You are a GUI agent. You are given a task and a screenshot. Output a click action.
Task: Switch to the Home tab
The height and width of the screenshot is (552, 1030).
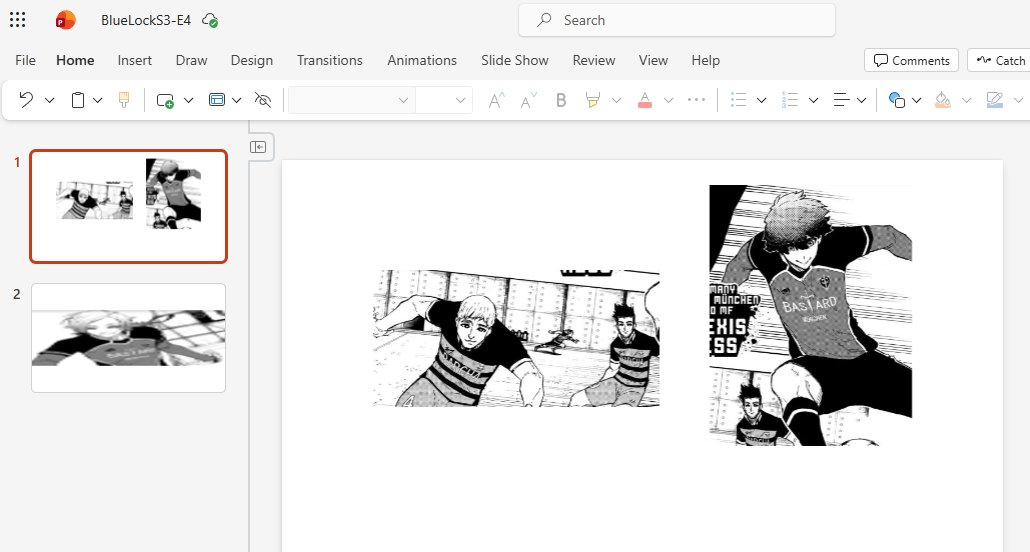[x=75, y=60]
